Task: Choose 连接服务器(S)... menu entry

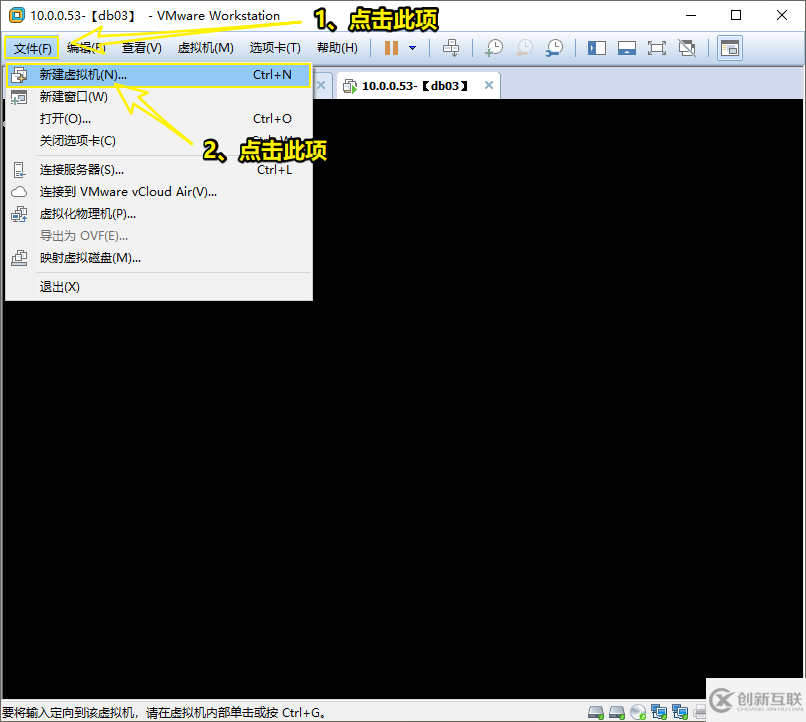Action: point(159,170)
